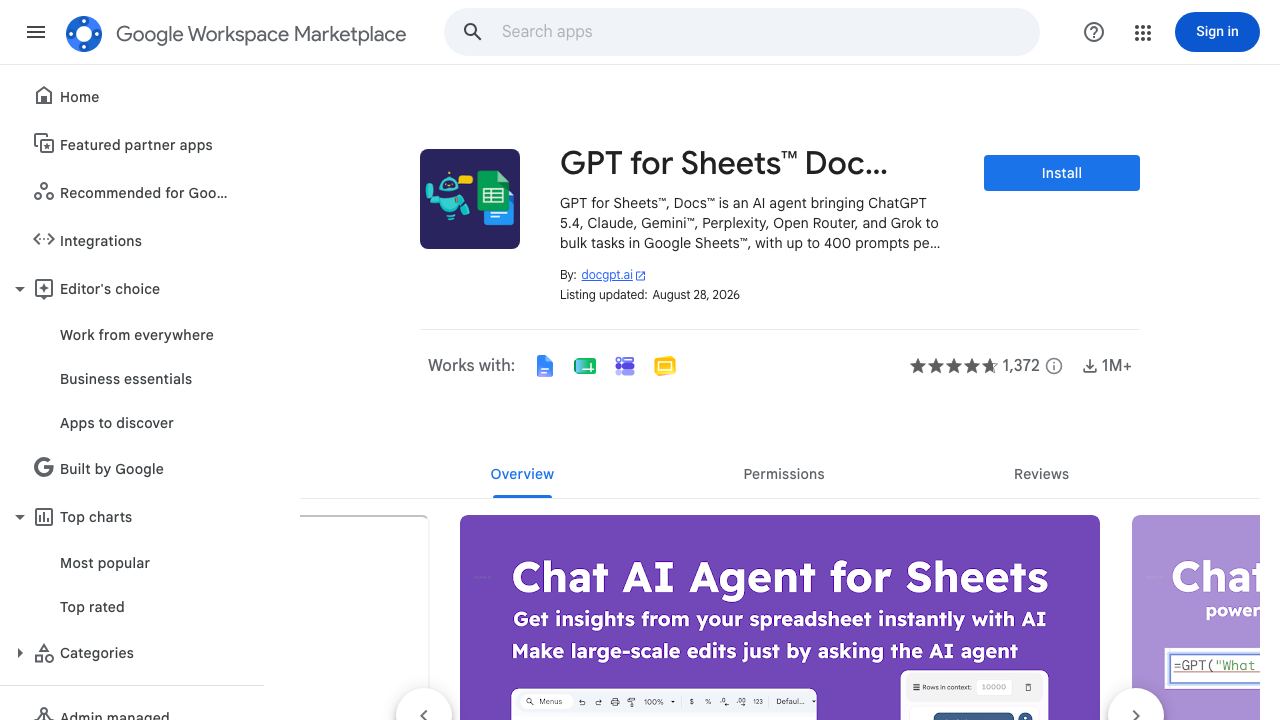The height and width of the screenshot is (720, 1280).
Task: Click the Top charts icon
Action: (x=44, y=517)
